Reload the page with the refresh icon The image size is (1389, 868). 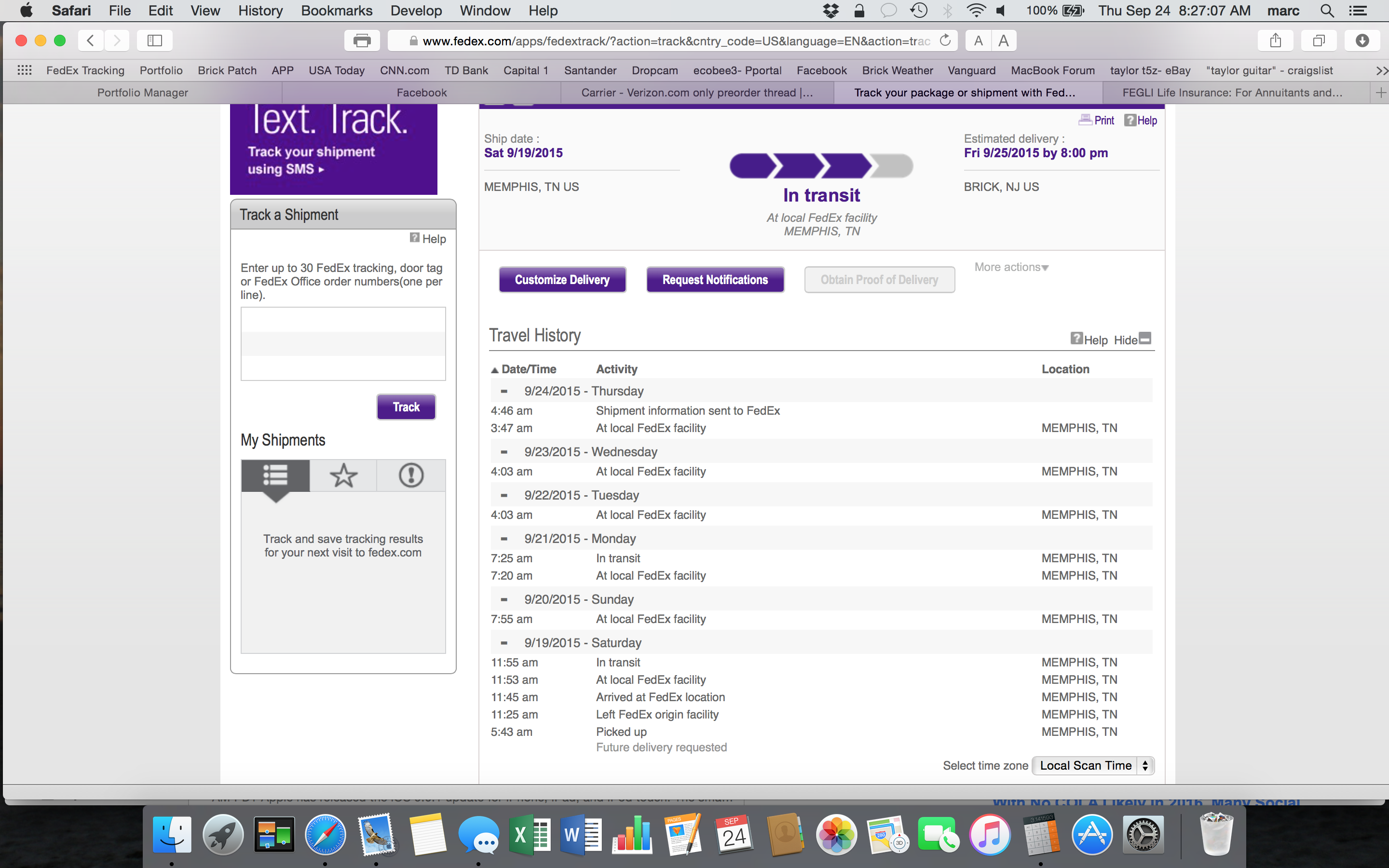pyautogui.click(x=945, y=41)
